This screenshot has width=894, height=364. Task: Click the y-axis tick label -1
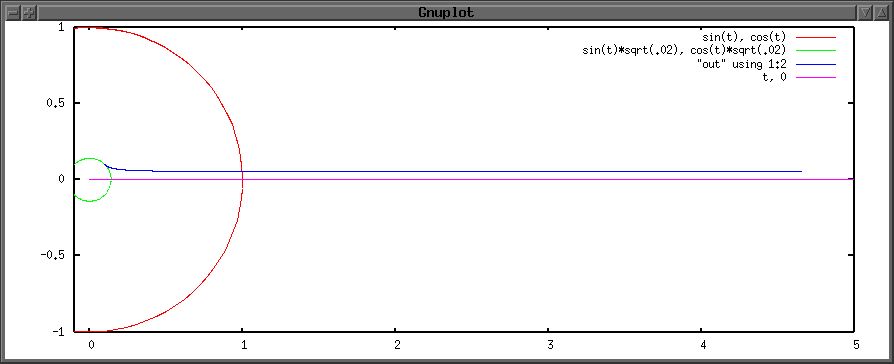point(60,331)
